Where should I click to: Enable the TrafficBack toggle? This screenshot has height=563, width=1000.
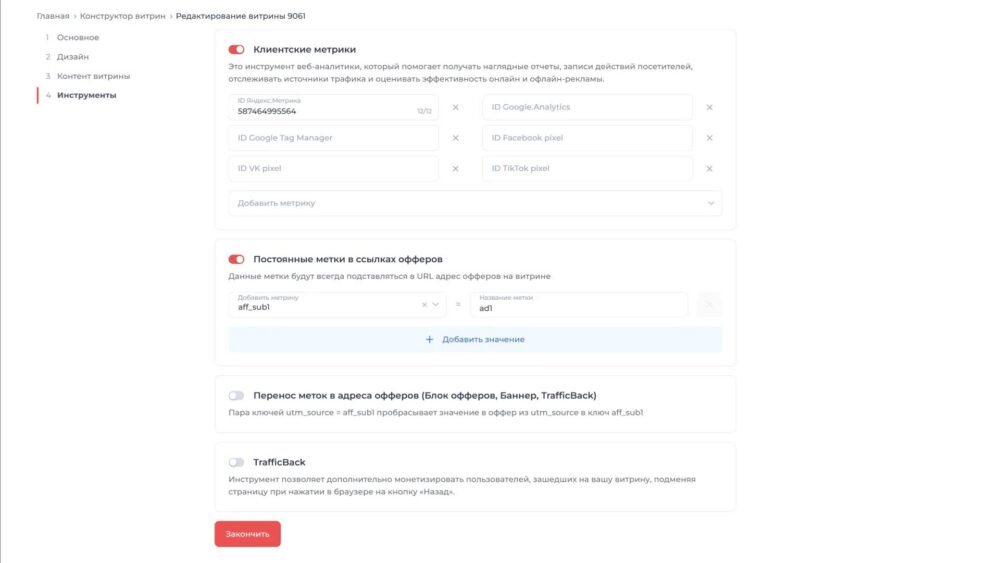click(x=237, y=462)
